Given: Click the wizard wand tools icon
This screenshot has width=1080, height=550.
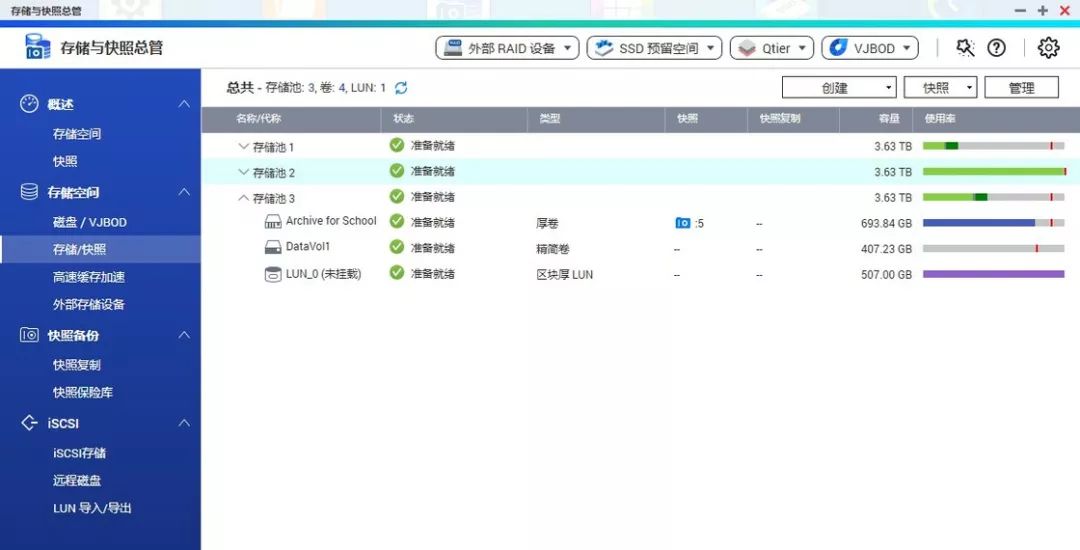Looking at the screenshot, I should coord(965,47).
